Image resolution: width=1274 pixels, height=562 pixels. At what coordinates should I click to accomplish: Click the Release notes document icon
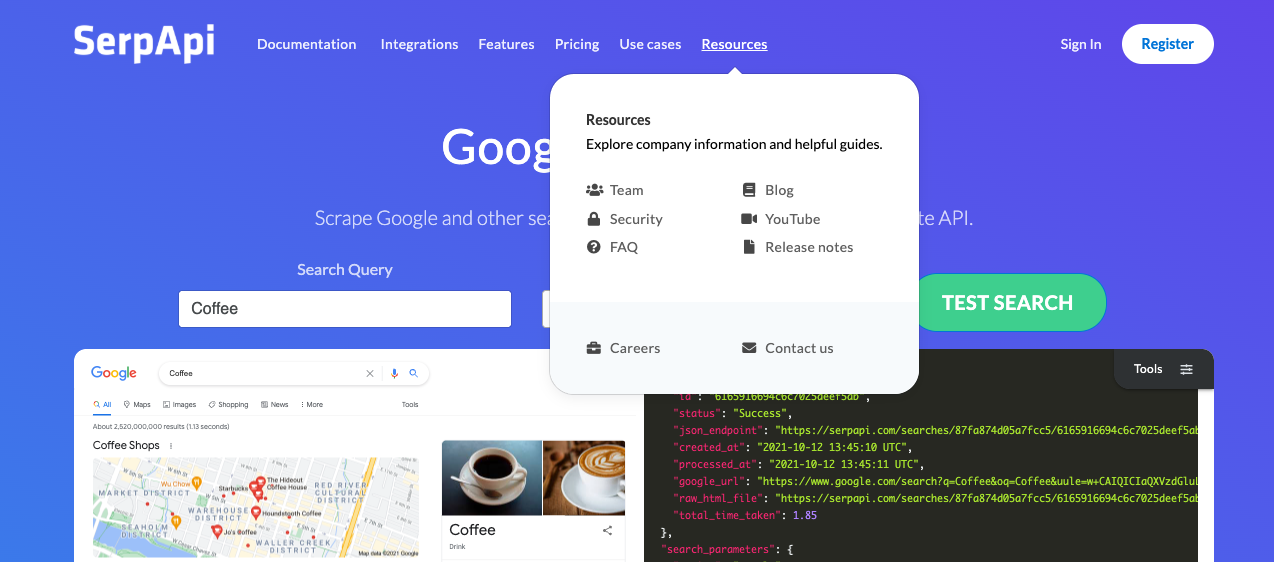pos(748,247)
